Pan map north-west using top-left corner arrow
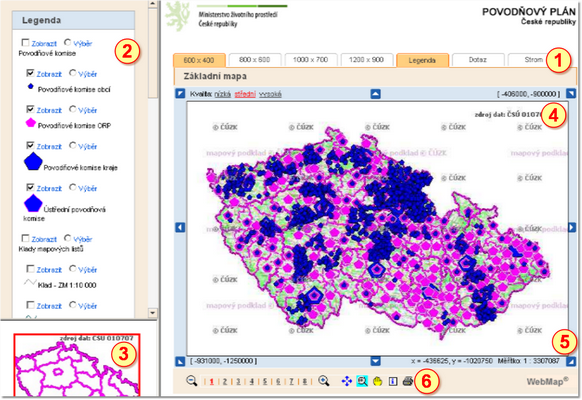Image resolution: width=582 pixels, height=400 pixels. coord(180,94)
